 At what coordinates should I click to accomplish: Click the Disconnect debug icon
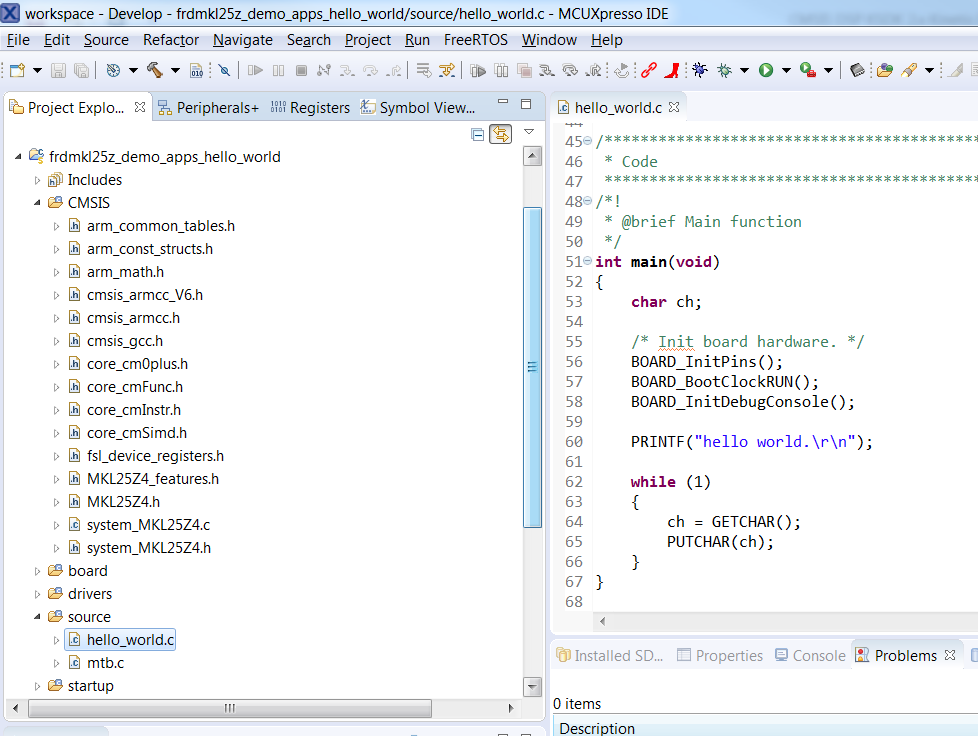[x=323, y=70]
